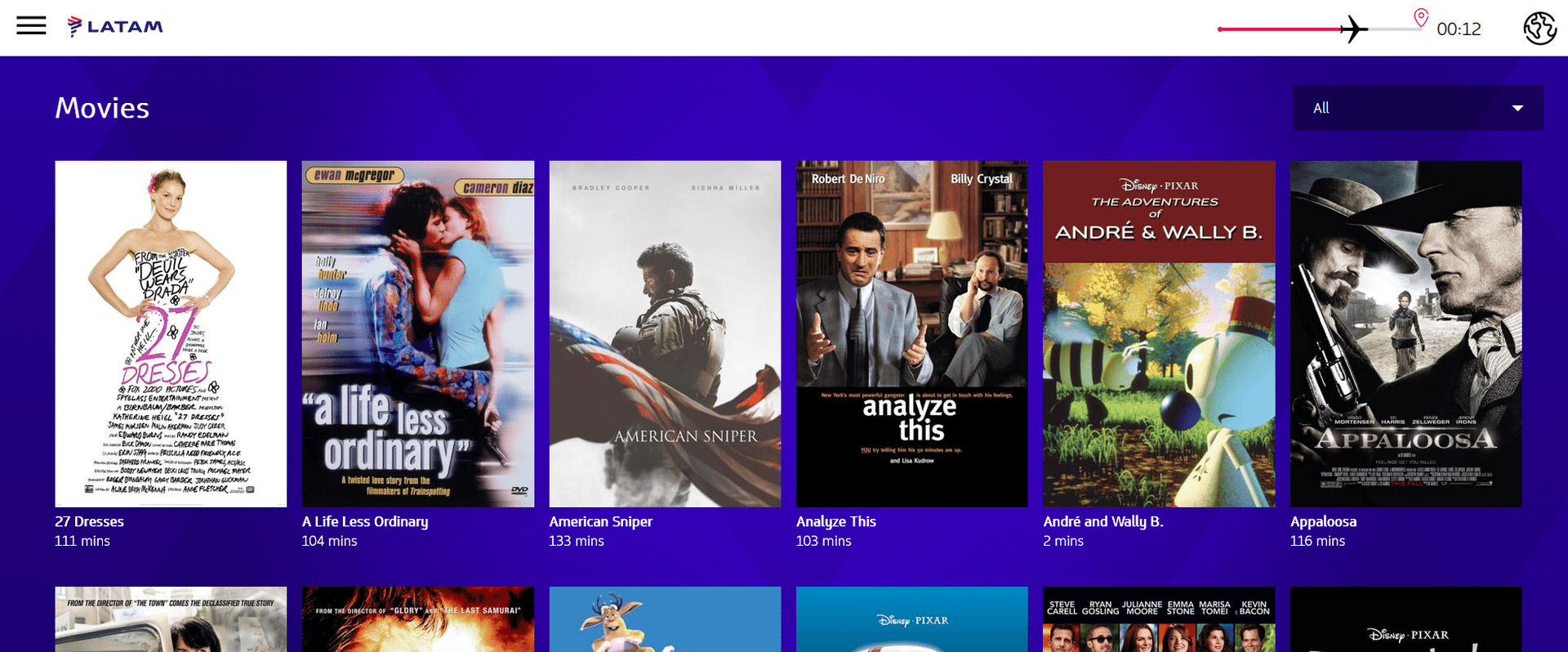Select the Analyze This poster
The height and width of the screenshot is (652, 1568).
911,333
